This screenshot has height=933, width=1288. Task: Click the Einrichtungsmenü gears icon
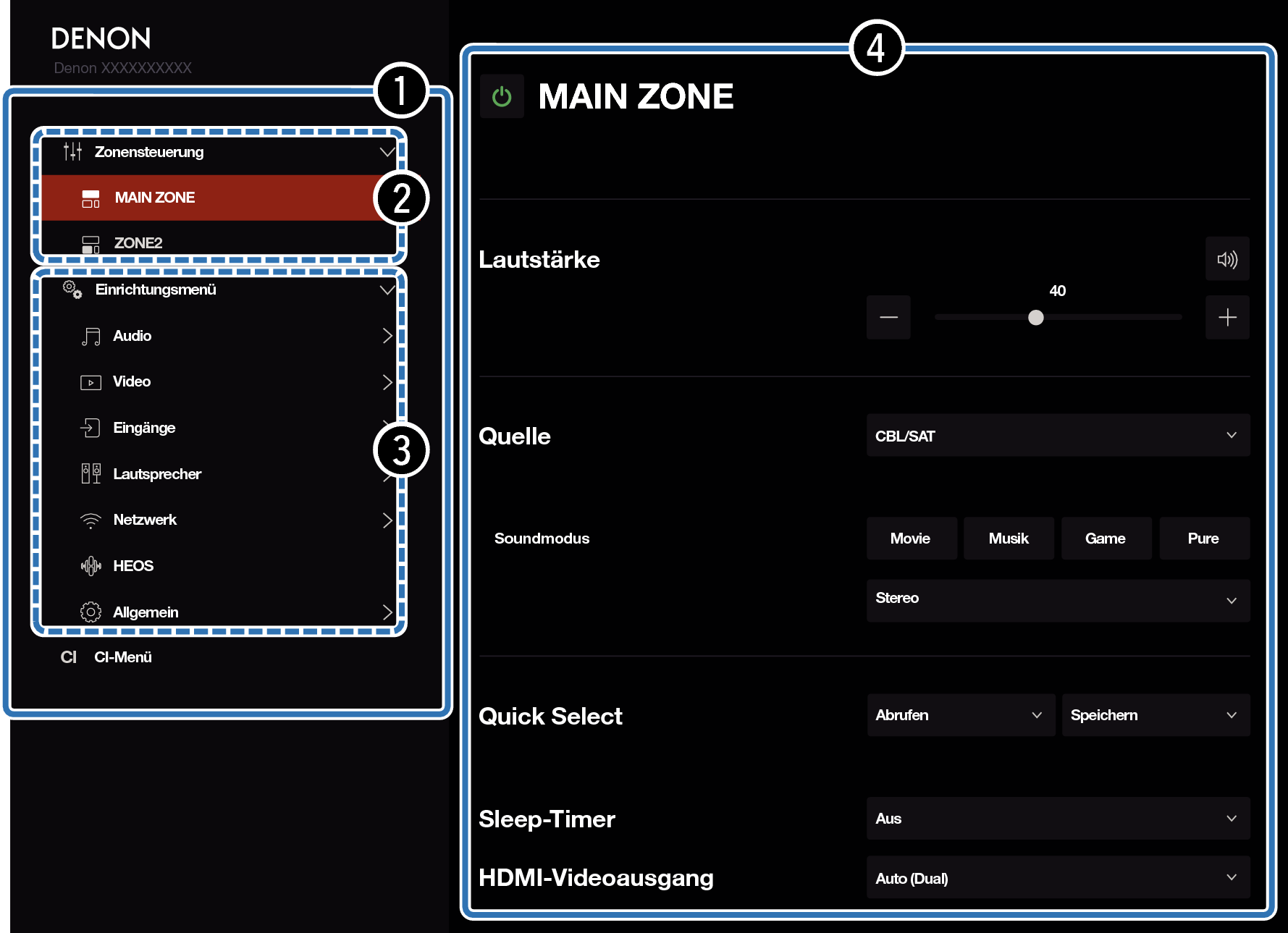coord(72,290)
